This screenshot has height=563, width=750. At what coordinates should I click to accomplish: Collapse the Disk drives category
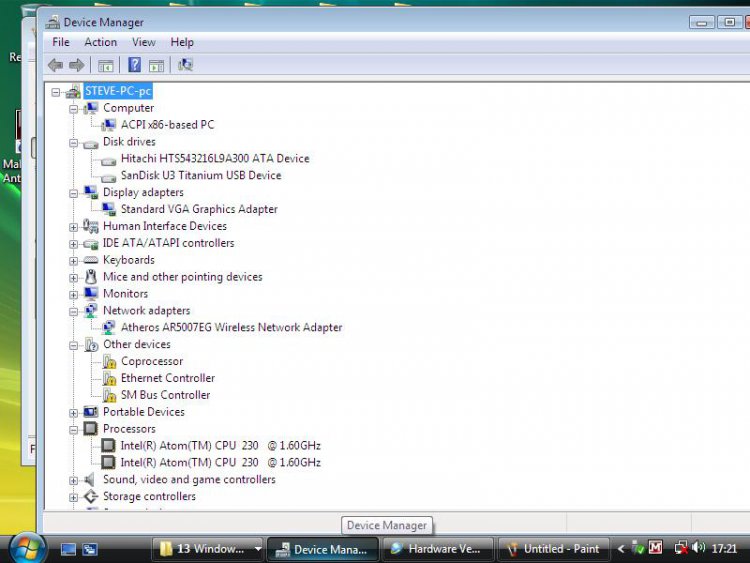click(73, 143)
